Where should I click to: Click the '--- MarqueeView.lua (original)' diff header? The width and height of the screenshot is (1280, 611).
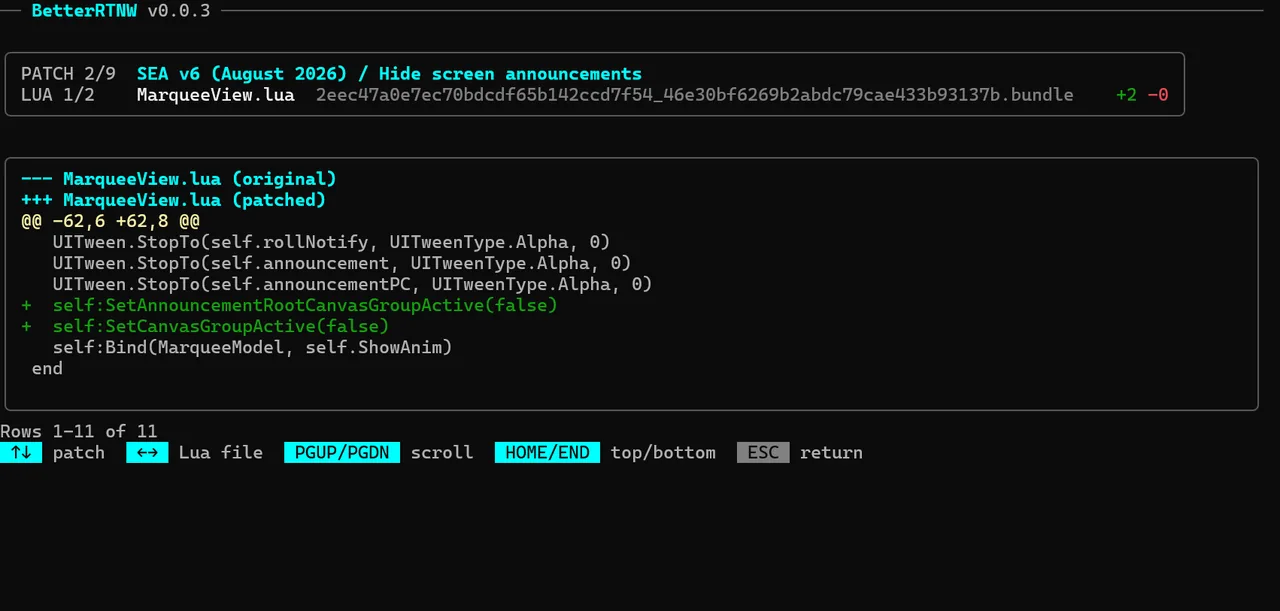[179, 179]
